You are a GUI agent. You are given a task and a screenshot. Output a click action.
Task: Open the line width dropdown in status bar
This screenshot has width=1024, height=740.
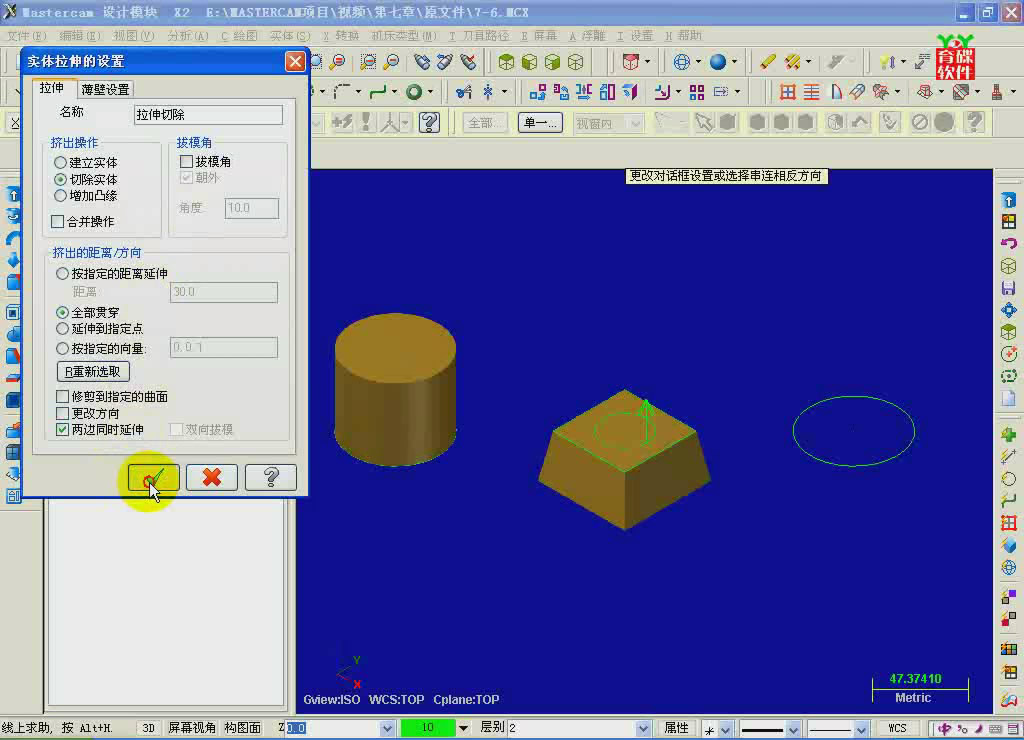(x=793, y=729)
